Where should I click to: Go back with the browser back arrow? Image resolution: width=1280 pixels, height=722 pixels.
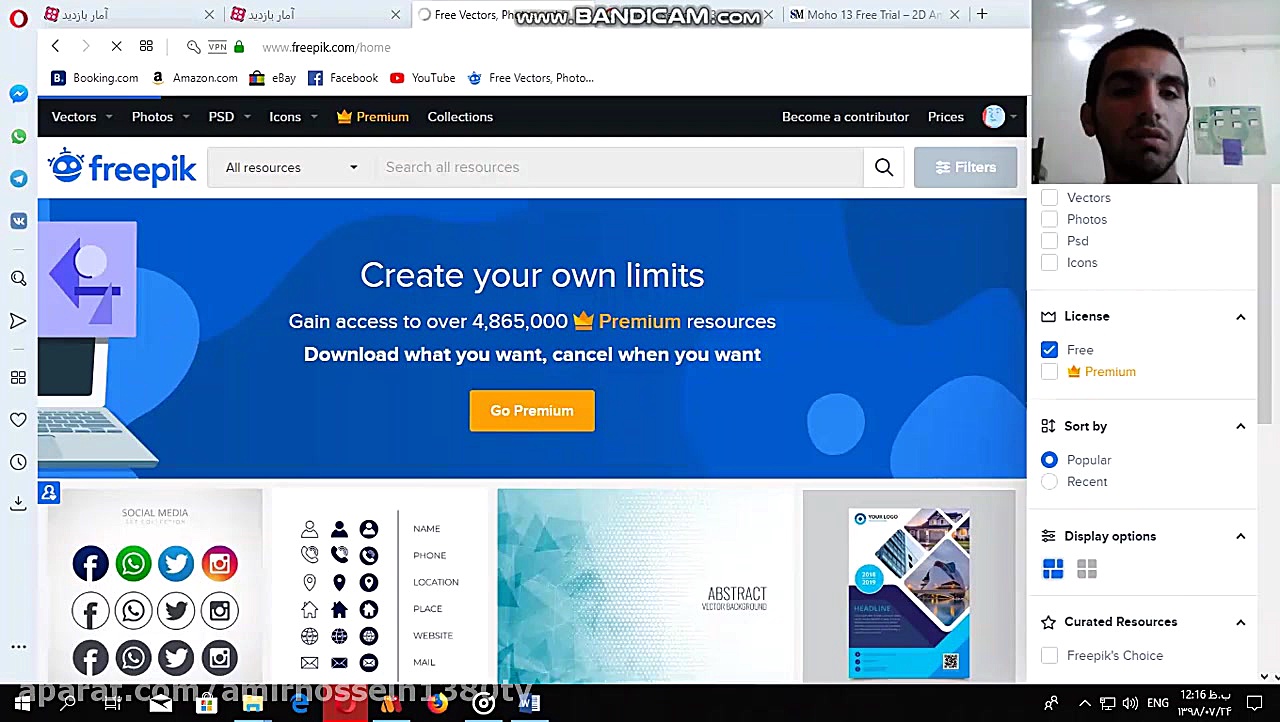pos(55,46)
